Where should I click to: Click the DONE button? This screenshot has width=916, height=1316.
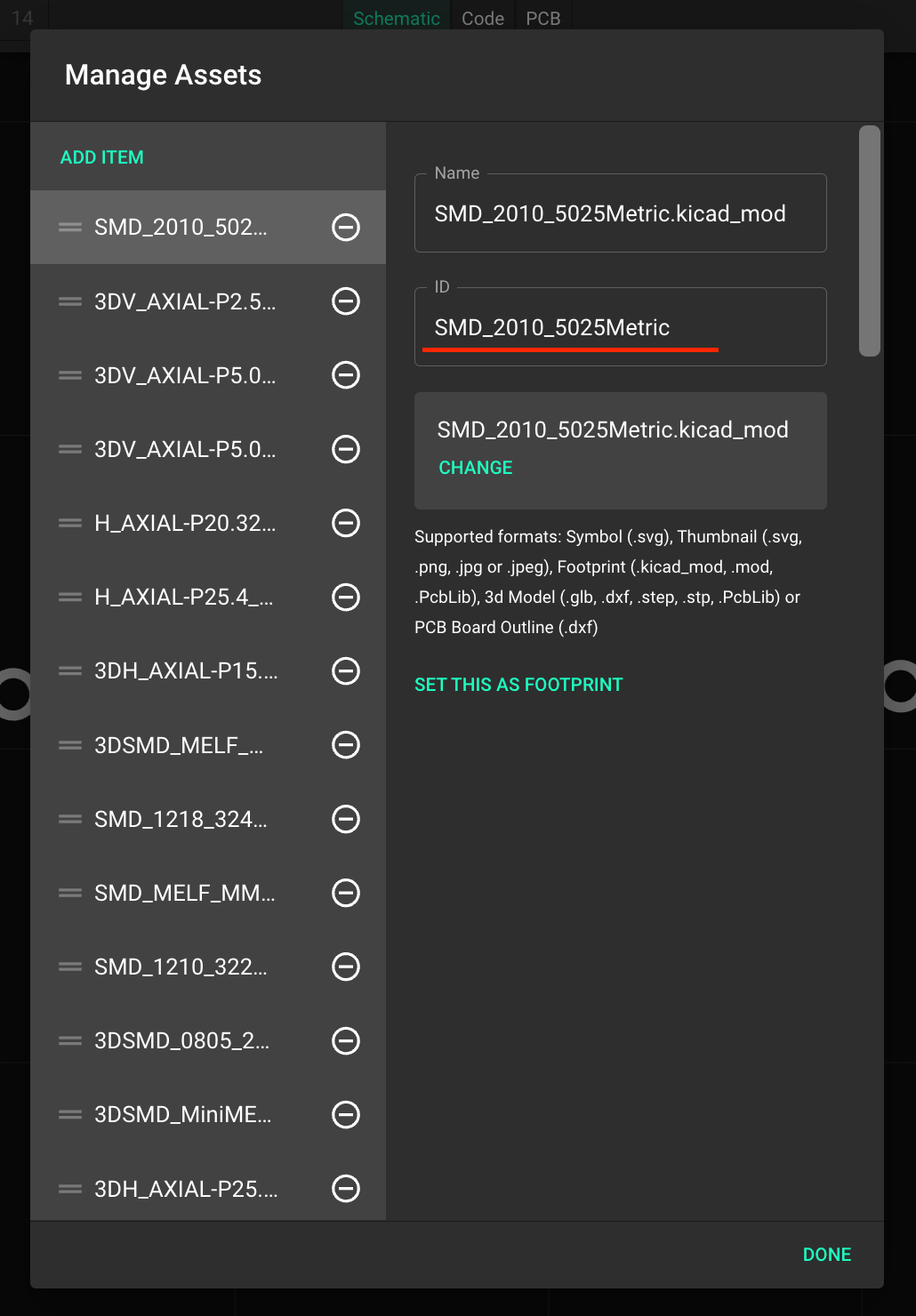coord(827,1255)
